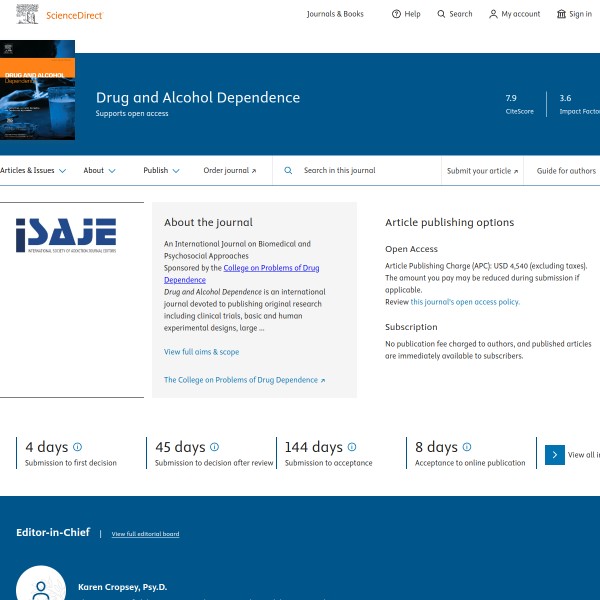
Task: Open Order journal external link
Action: (x=229, y=171)
